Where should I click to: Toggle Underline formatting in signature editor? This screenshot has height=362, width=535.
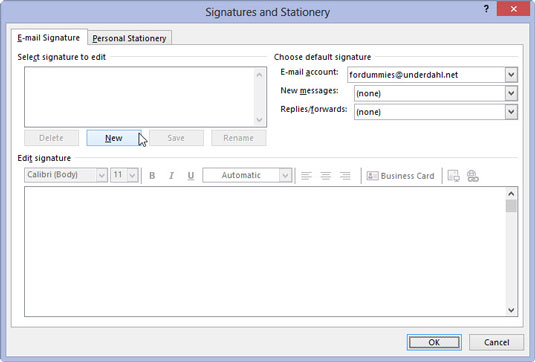tap(191, 176)
